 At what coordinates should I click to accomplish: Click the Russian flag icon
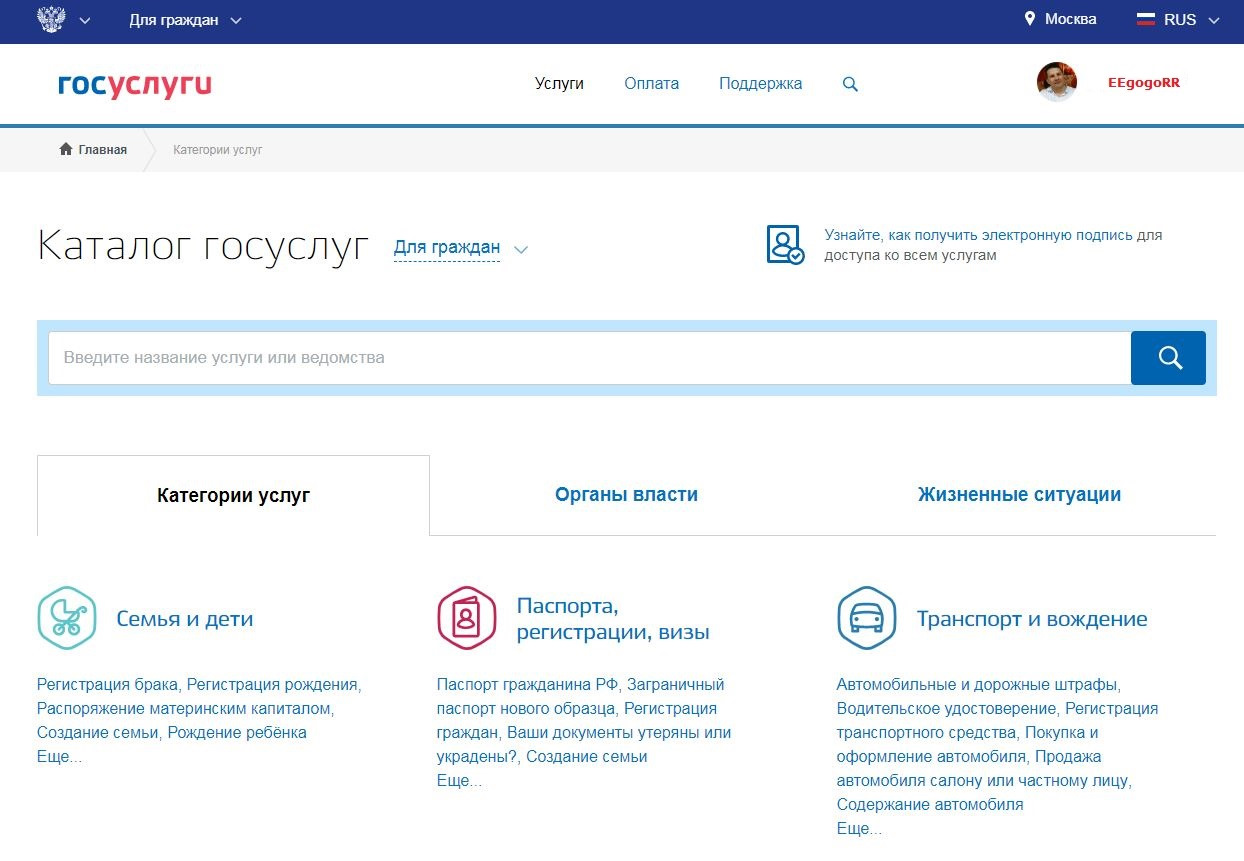click(x=1146, y=19)
